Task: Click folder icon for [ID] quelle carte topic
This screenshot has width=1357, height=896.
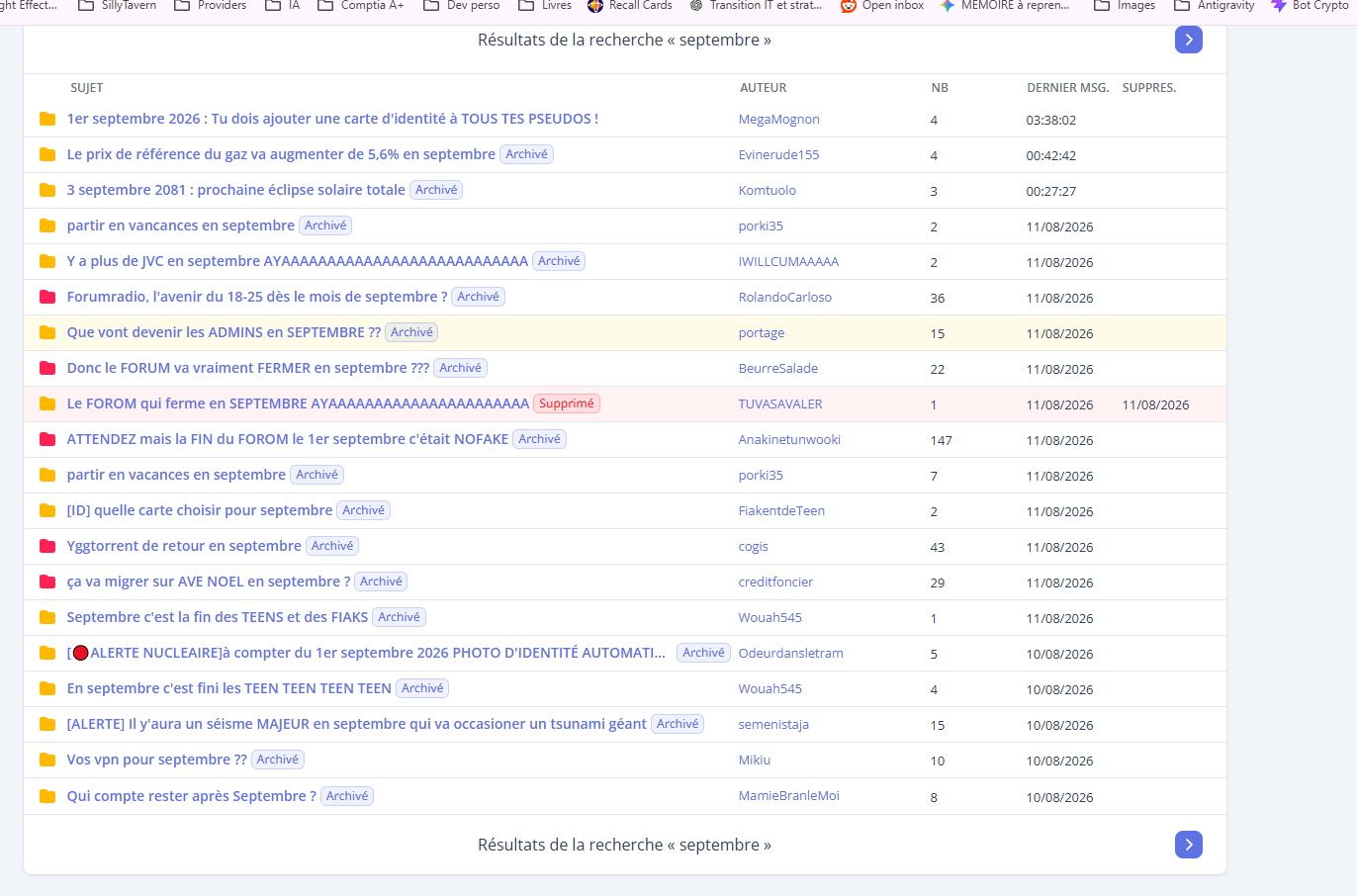Action: (x=47, y=510)
